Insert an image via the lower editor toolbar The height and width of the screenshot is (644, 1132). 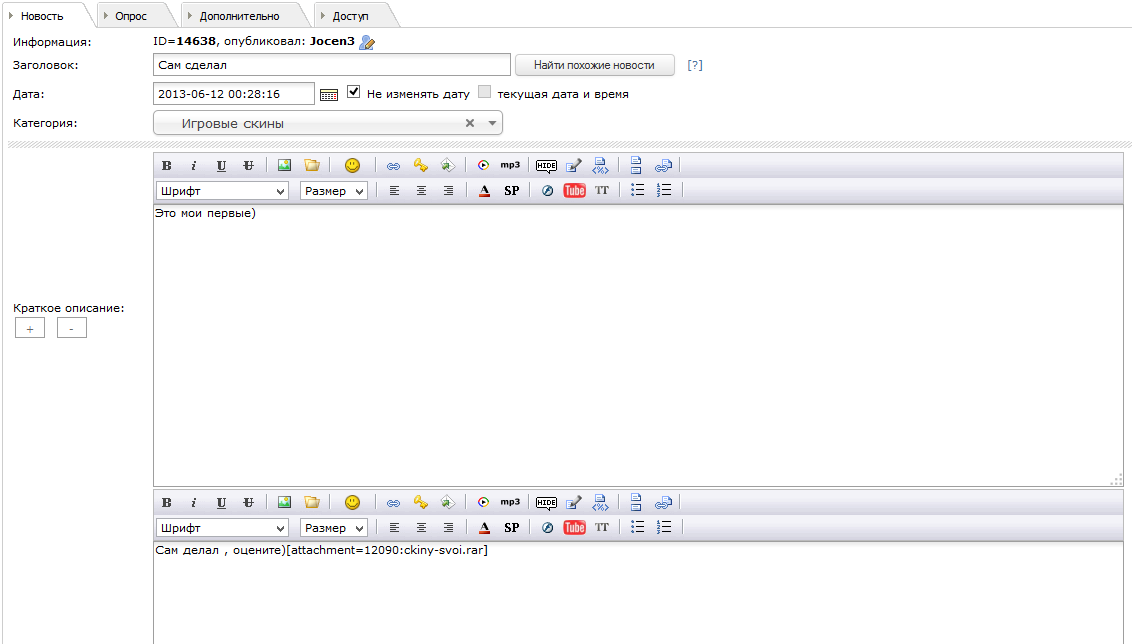tap(285, 503)
